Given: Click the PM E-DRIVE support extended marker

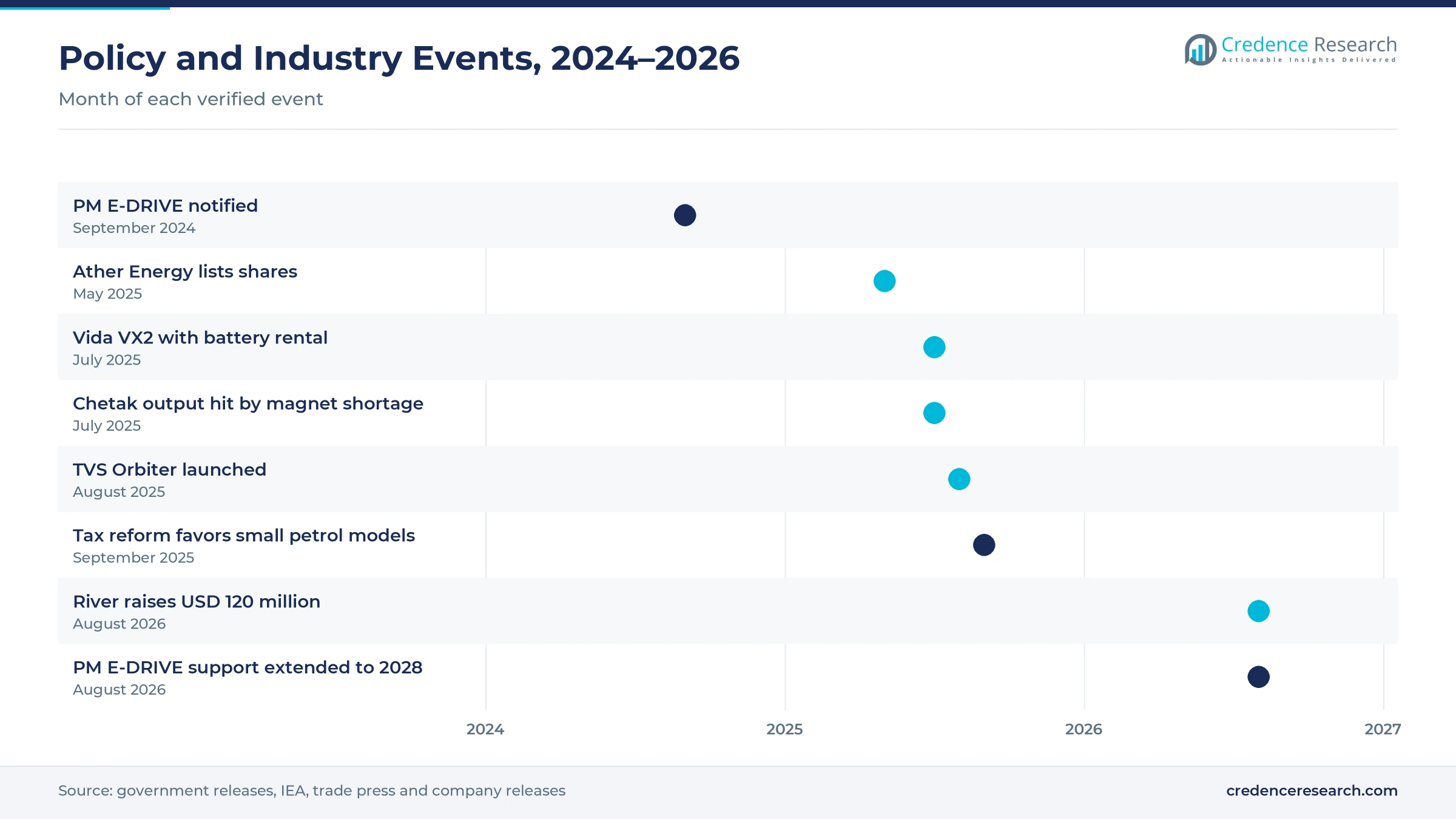Looking at the screenshot, I should [1259, 677].
